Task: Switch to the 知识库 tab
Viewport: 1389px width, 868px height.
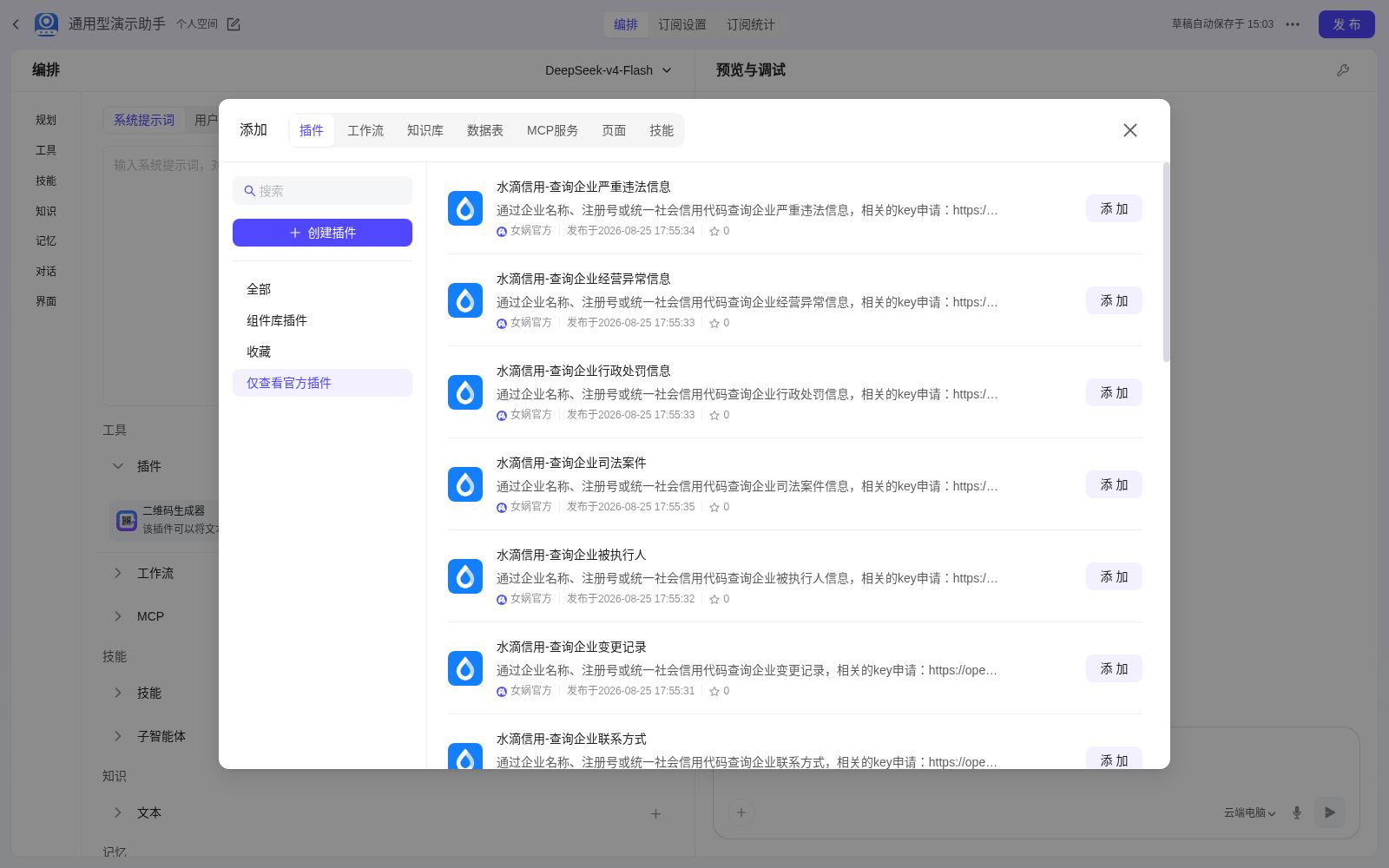Action: tap(425, 130)
